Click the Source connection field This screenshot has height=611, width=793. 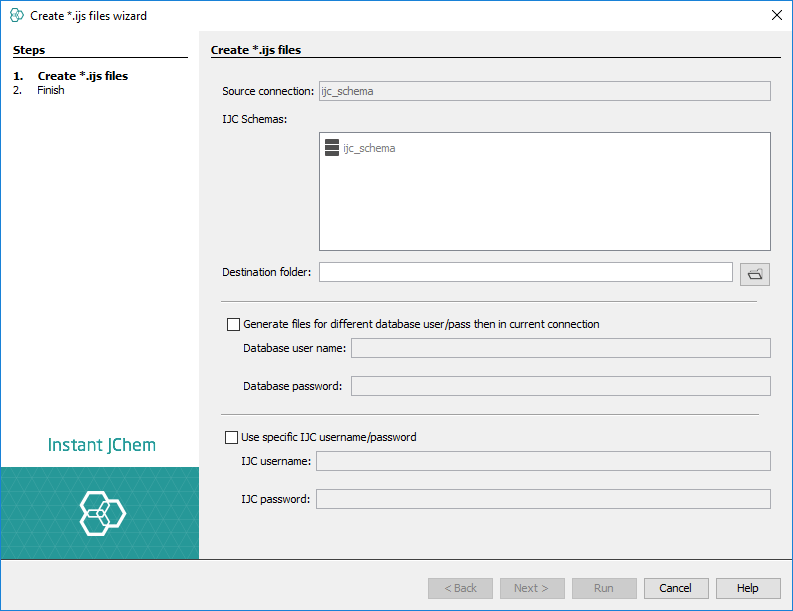click(x=544, y=91)
